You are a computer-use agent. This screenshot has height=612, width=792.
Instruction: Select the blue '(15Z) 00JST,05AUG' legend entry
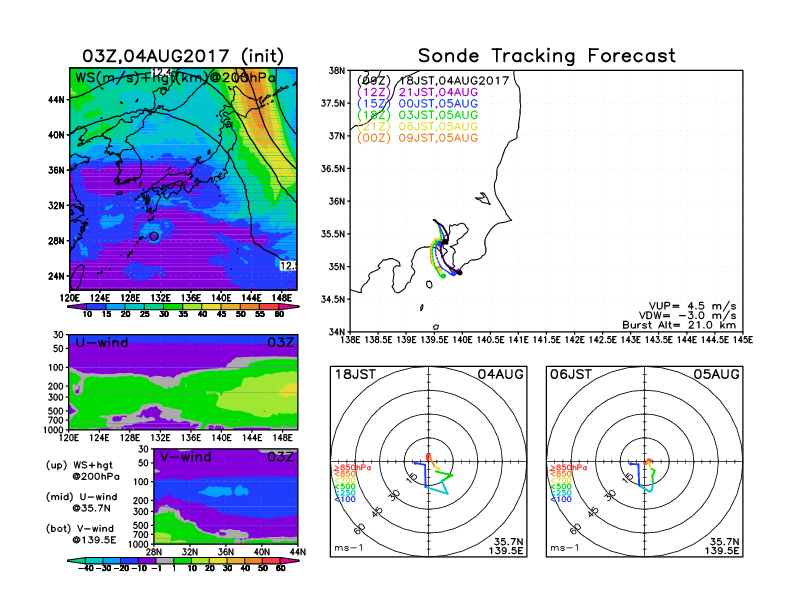[417, 104]
